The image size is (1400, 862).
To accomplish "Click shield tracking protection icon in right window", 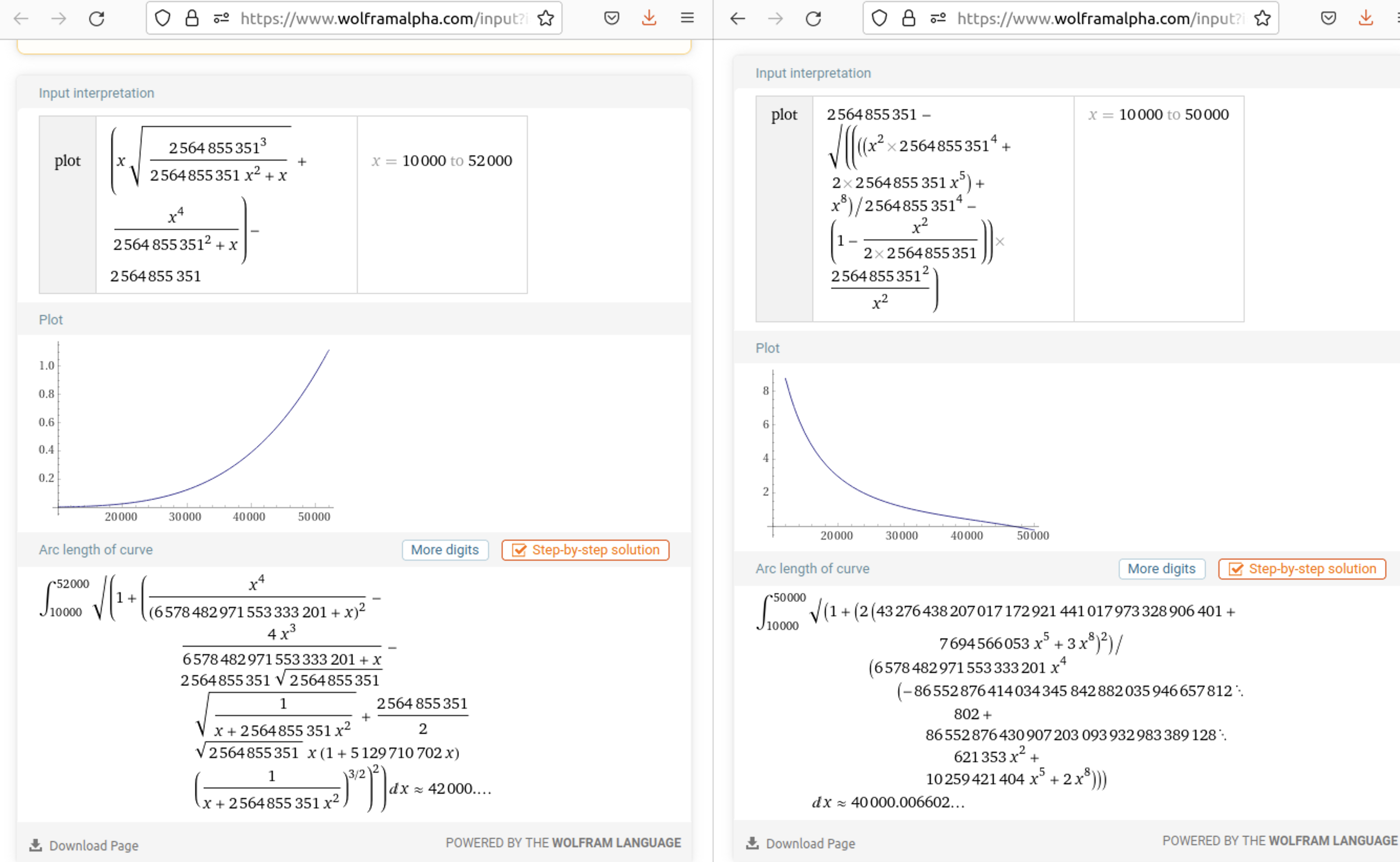I will click(x=879, y=18).
